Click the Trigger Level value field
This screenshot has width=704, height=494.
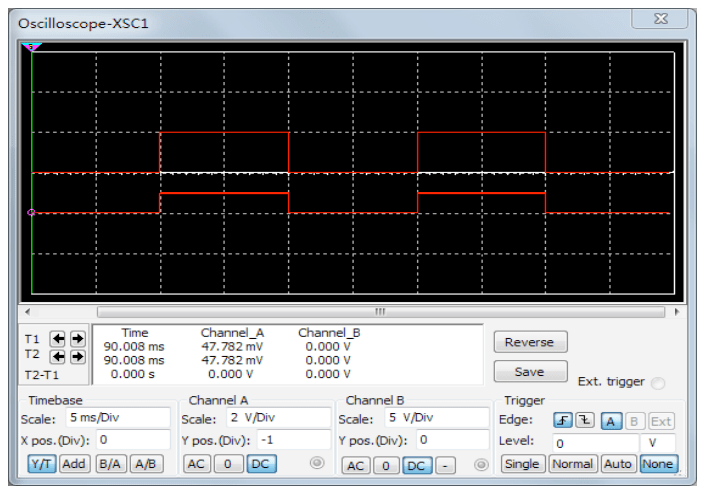click(595, 443)
